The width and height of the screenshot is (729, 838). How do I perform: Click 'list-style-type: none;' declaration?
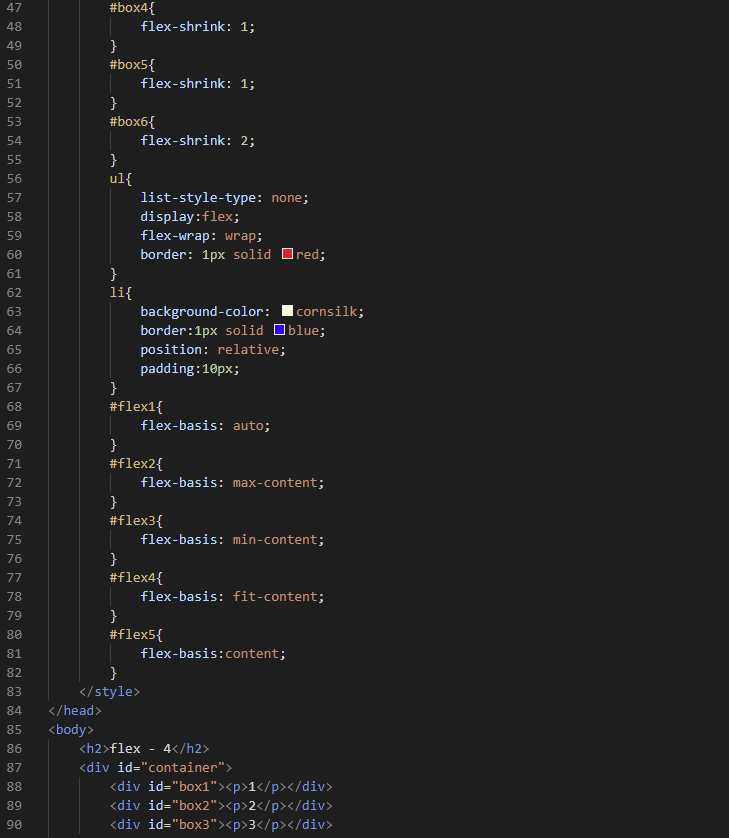pos(224,198)
